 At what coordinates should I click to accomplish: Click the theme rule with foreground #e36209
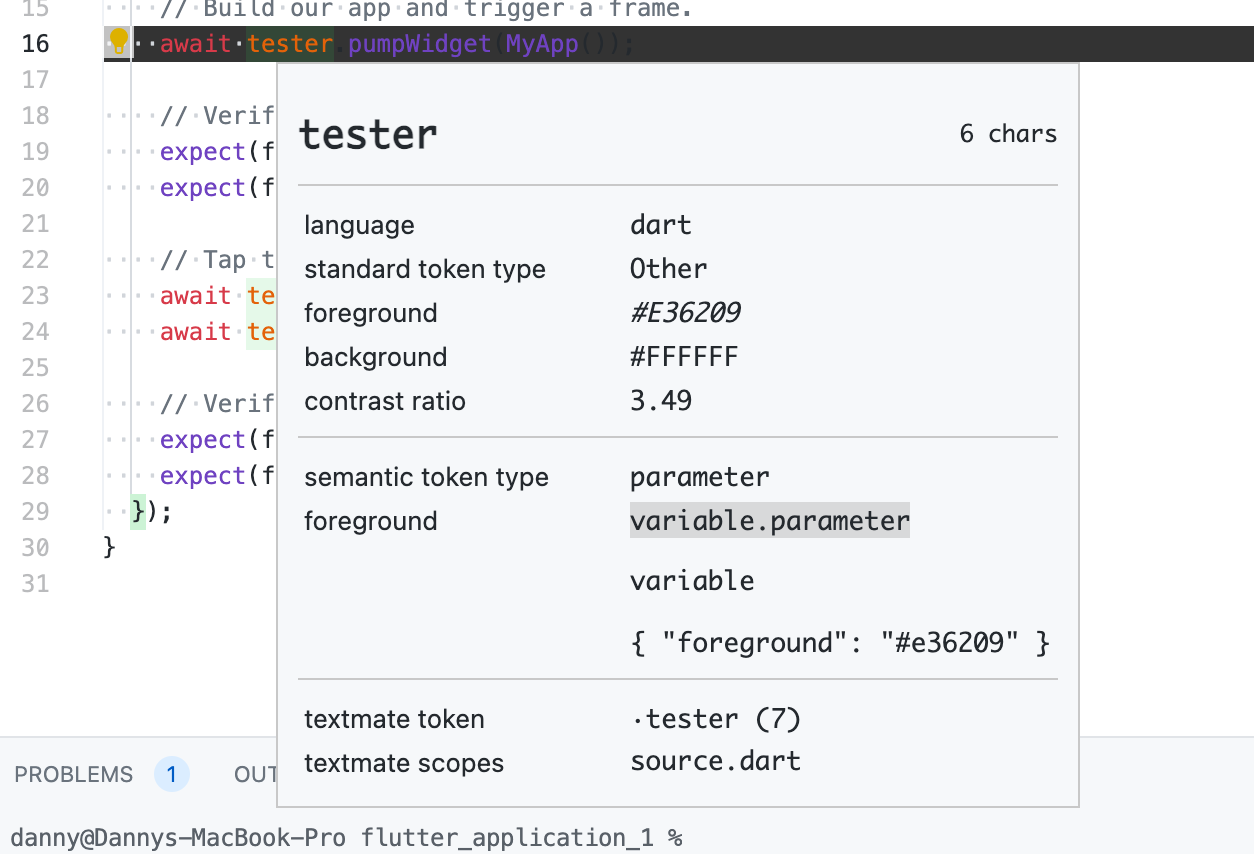click(x=839, y=641)
